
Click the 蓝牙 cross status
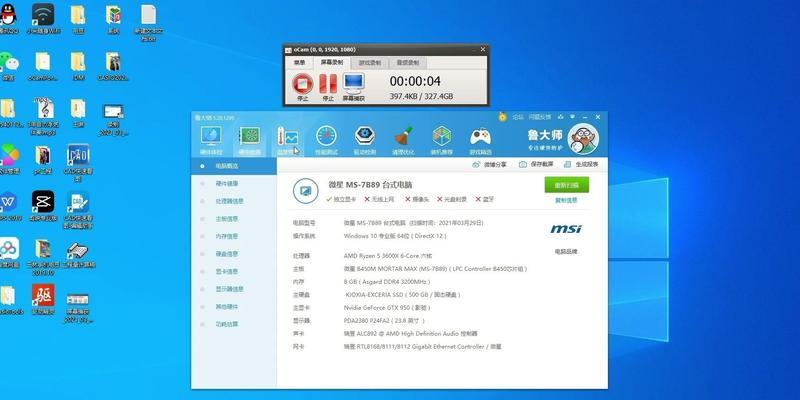point(485,199)
